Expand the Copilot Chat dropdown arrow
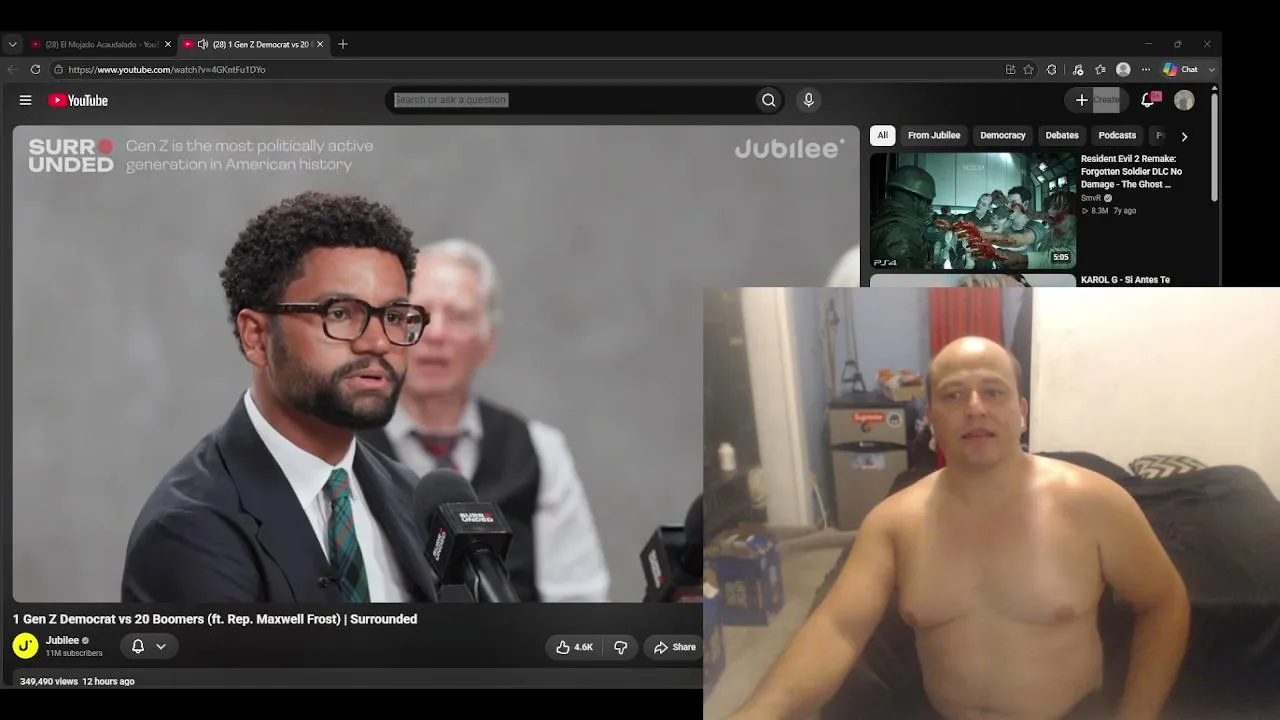 (x=1211, y=70)
